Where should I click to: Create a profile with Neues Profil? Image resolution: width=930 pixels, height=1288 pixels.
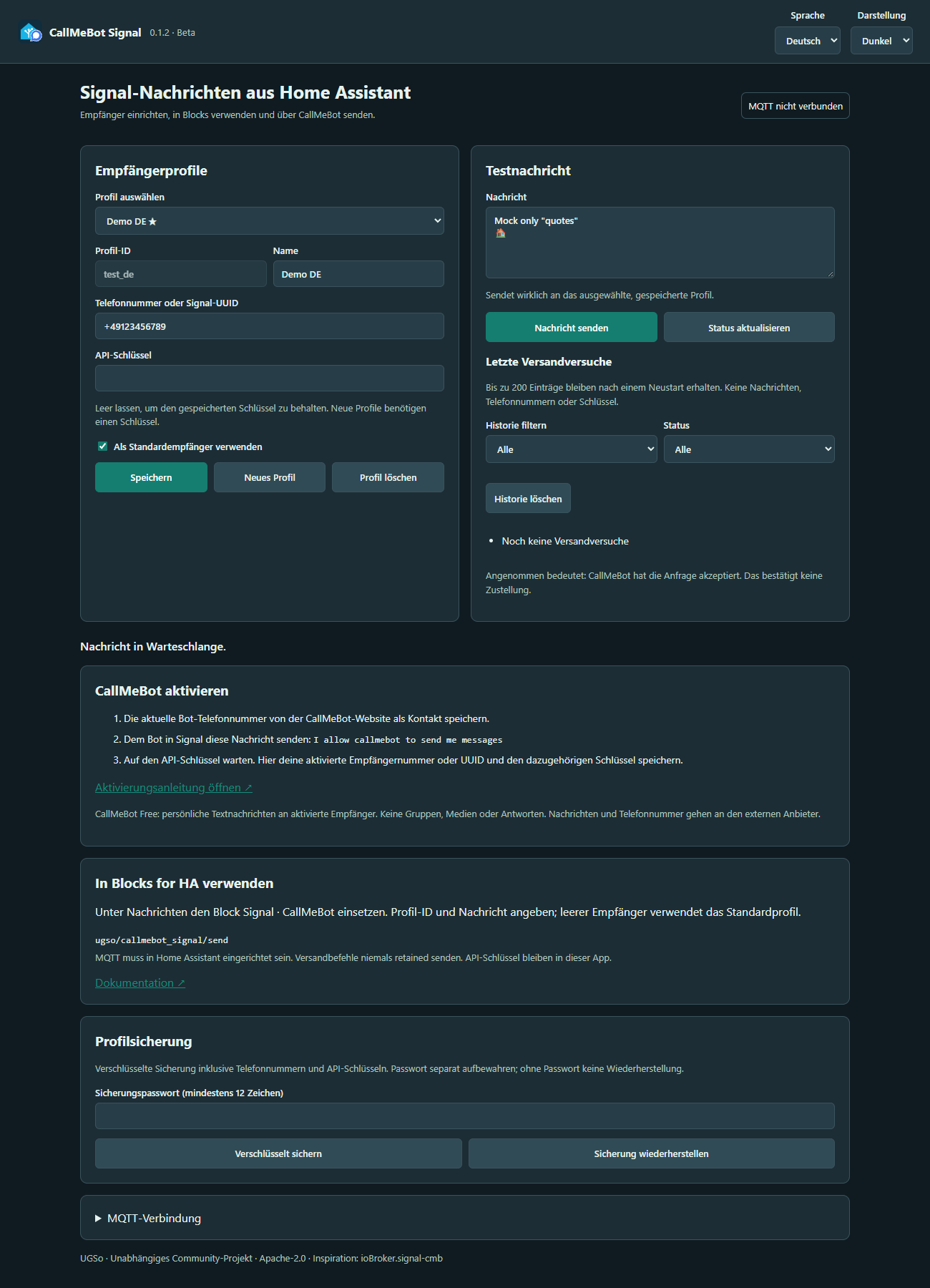pyautogui.click(x=270, y=477)
